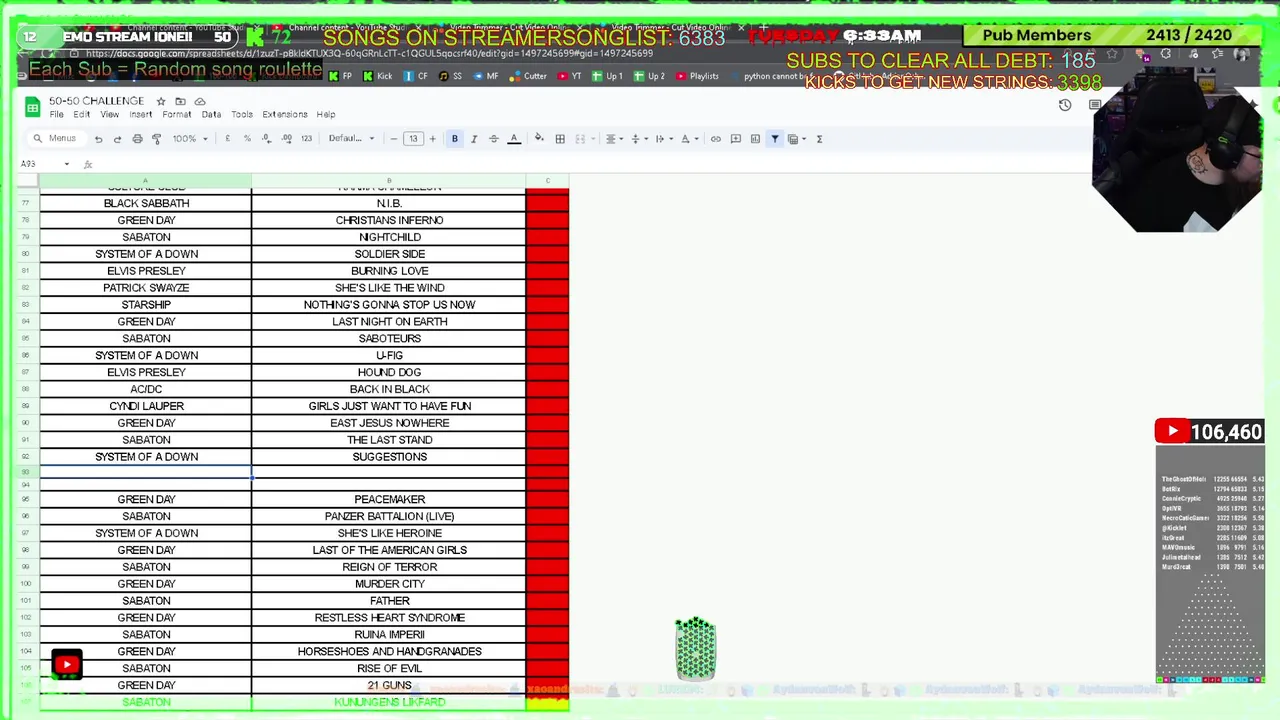1280x720 pixels.
Task: Decrease font size with minus button
Action: [x=393, y=139]
